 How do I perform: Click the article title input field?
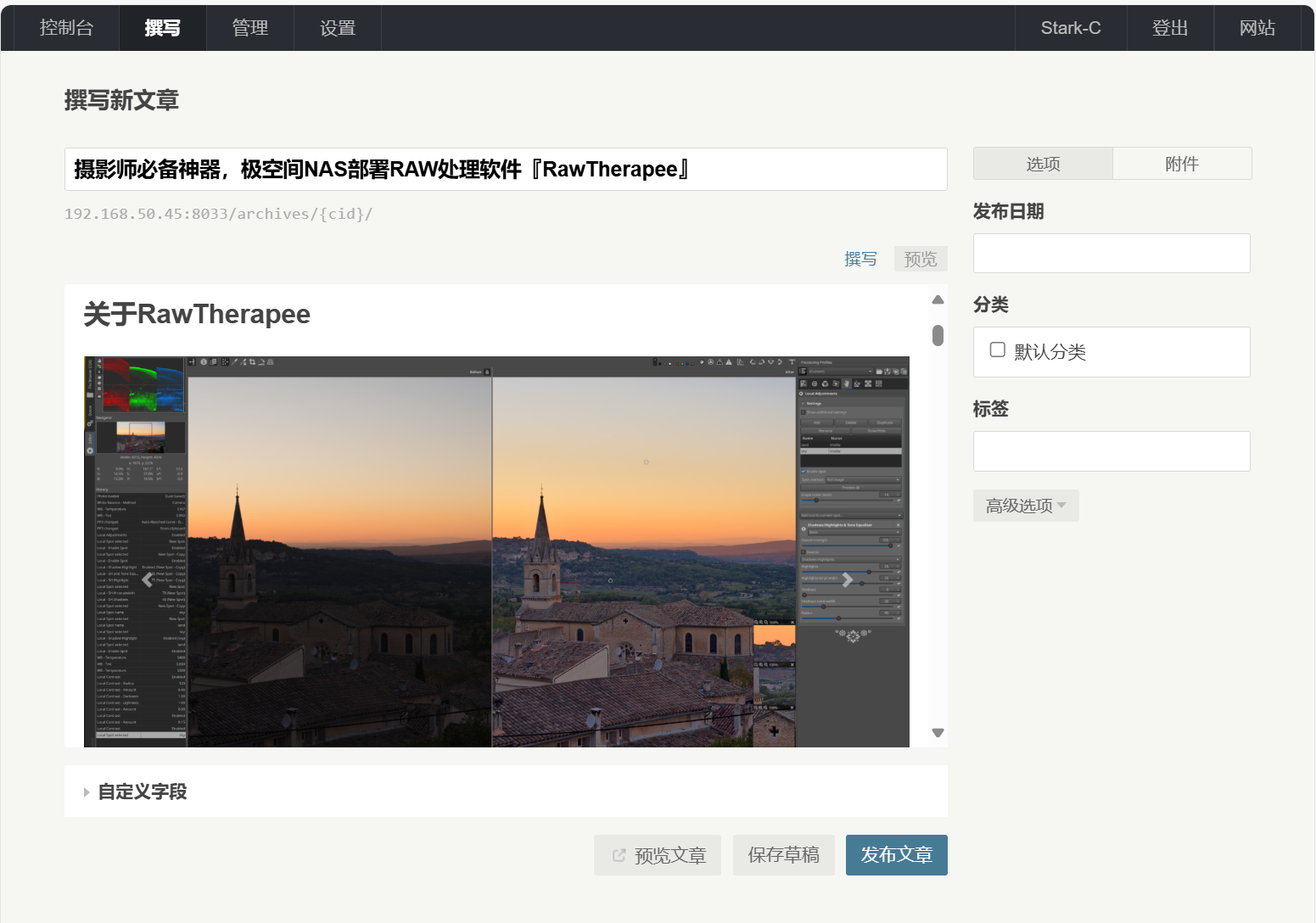click(x=506, y=169)
